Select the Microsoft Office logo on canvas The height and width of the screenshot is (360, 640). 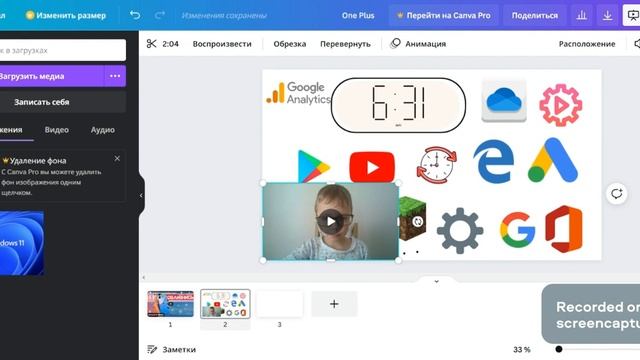coord(564,229)
